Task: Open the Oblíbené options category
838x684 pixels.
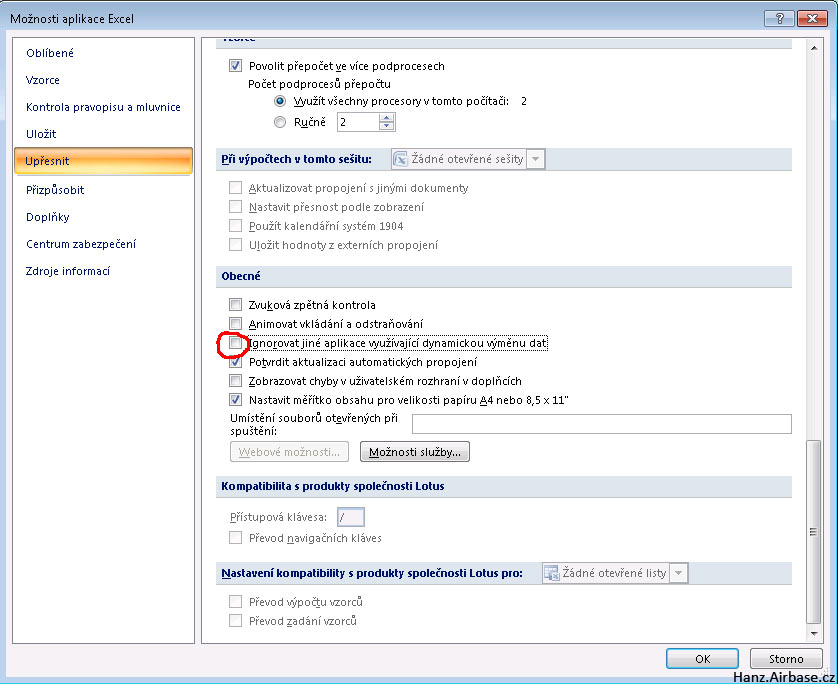Action: [50, 53]
